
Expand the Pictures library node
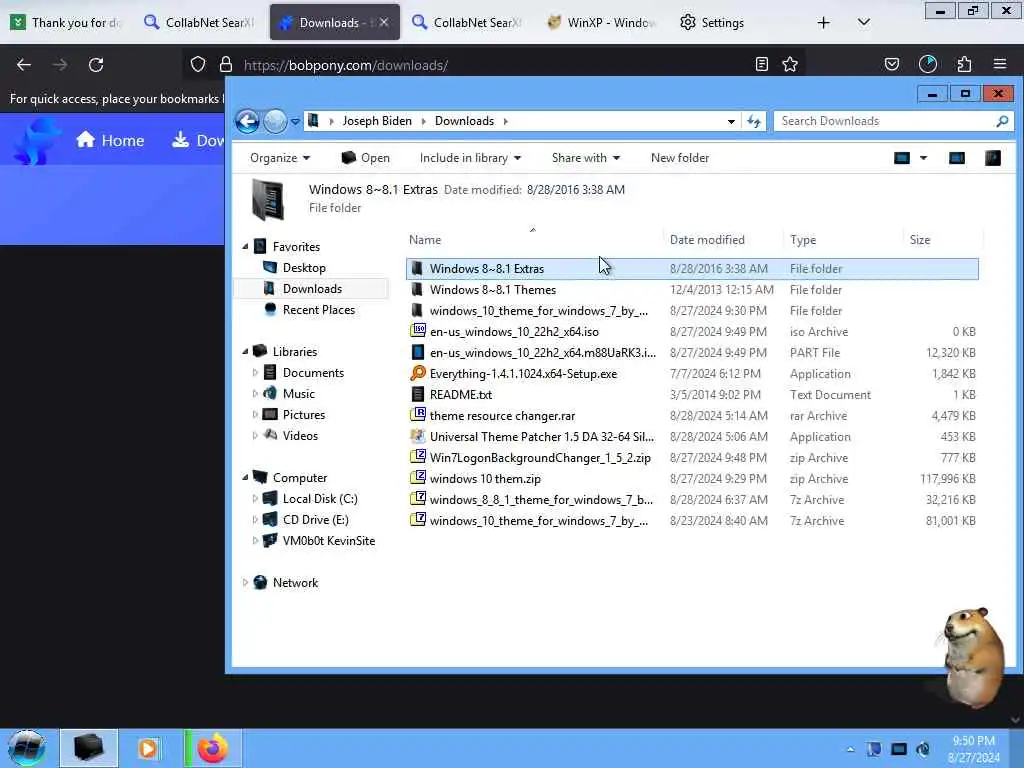tap(255, 415)
